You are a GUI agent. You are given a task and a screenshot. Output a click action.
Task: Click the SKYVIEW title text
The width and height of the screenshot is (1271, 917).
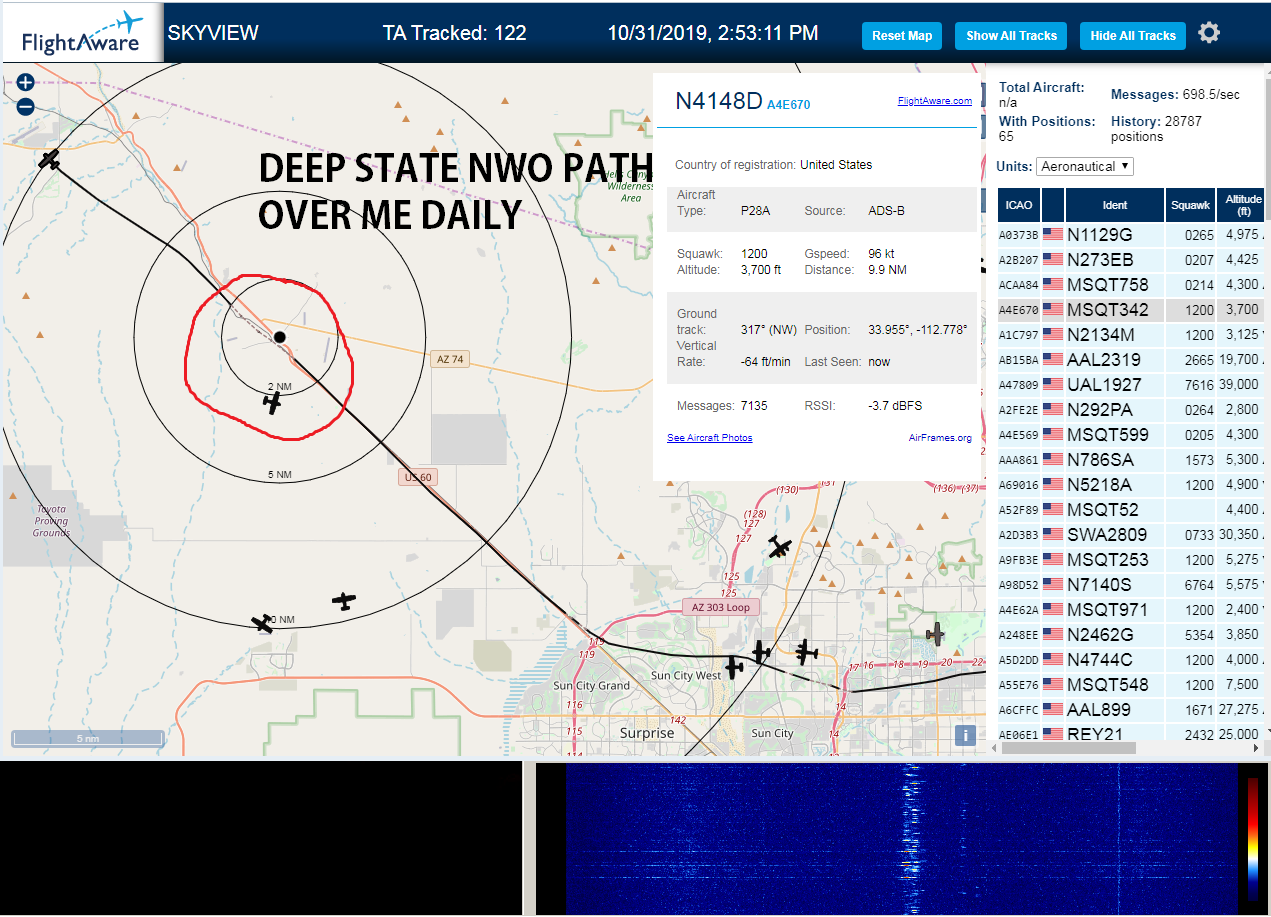[x=213, y=33]
